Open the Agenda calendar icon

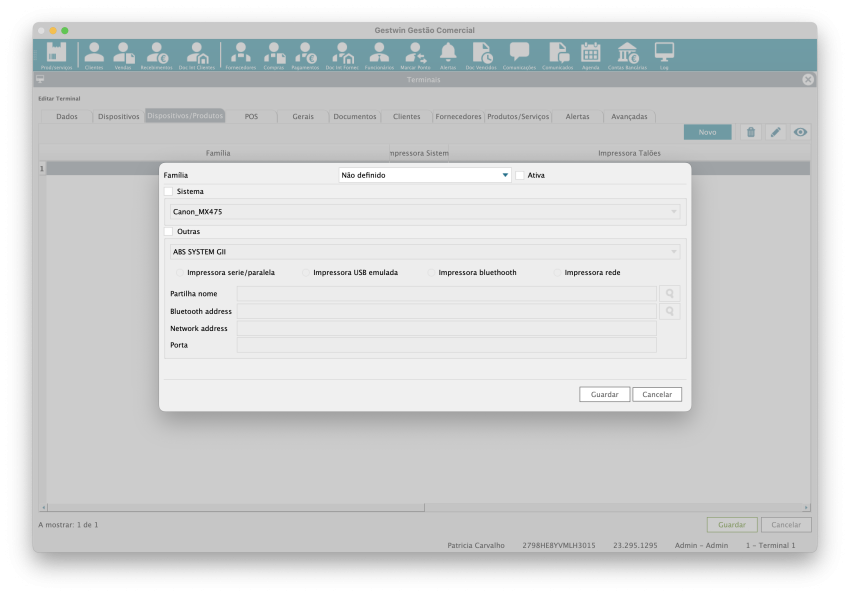[591, 55]
